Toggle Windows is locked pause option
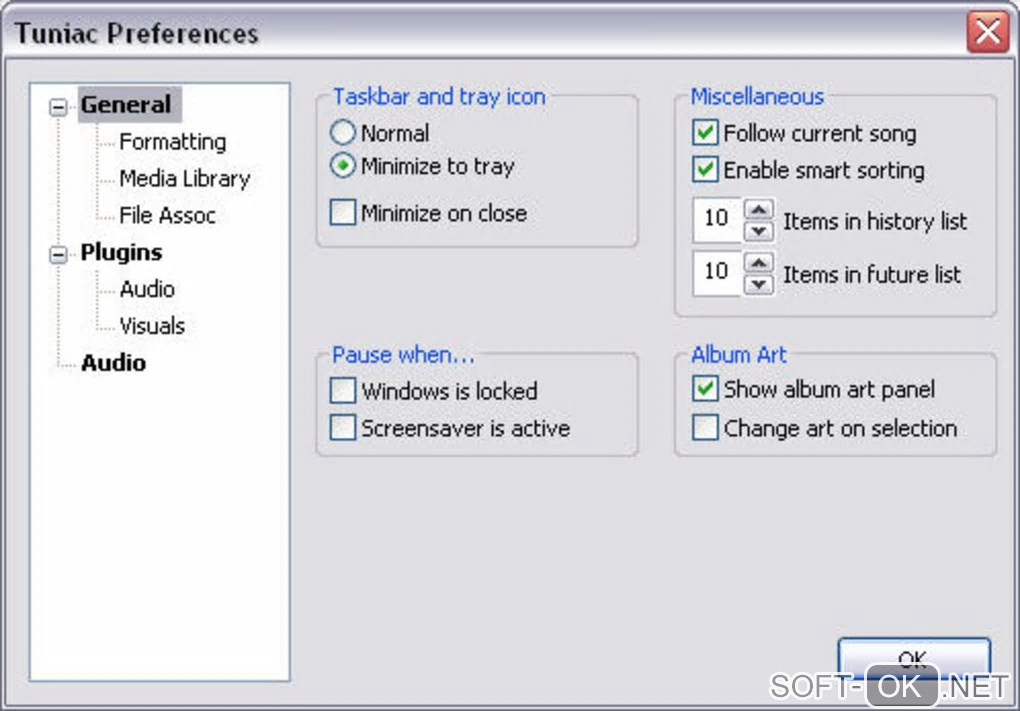 click(x=343, y=391)
